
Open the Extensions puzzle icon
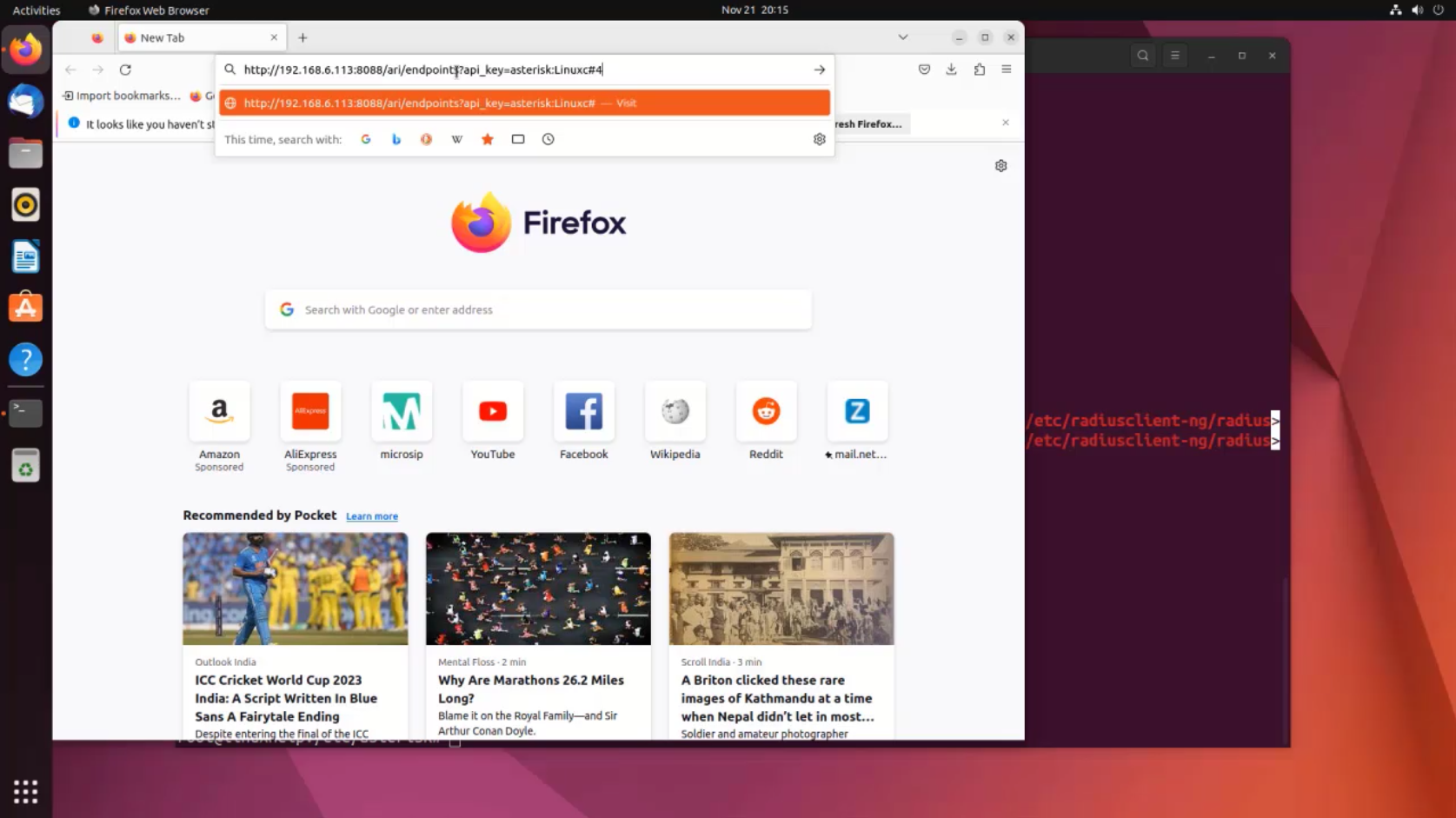979,70
